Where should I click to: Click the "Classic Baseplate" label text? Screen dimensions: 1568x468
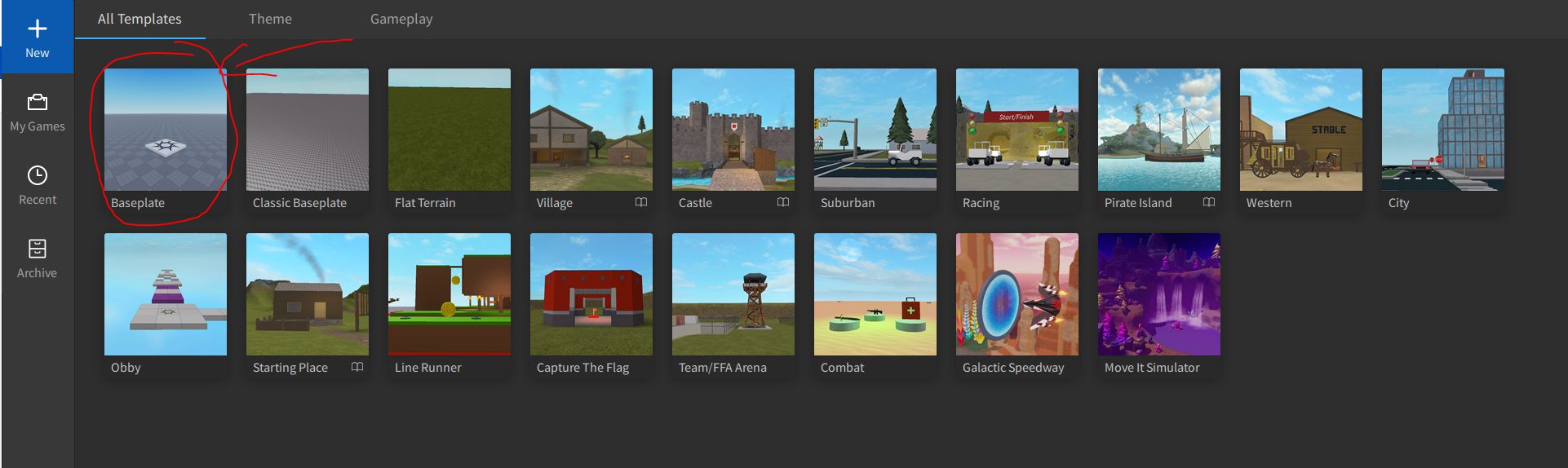point(299,203)
